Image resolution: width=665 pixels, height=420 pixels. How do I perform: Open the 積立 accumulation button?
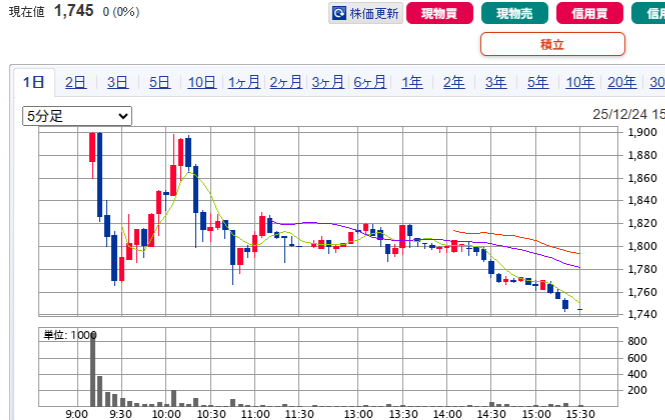[552, 44]
